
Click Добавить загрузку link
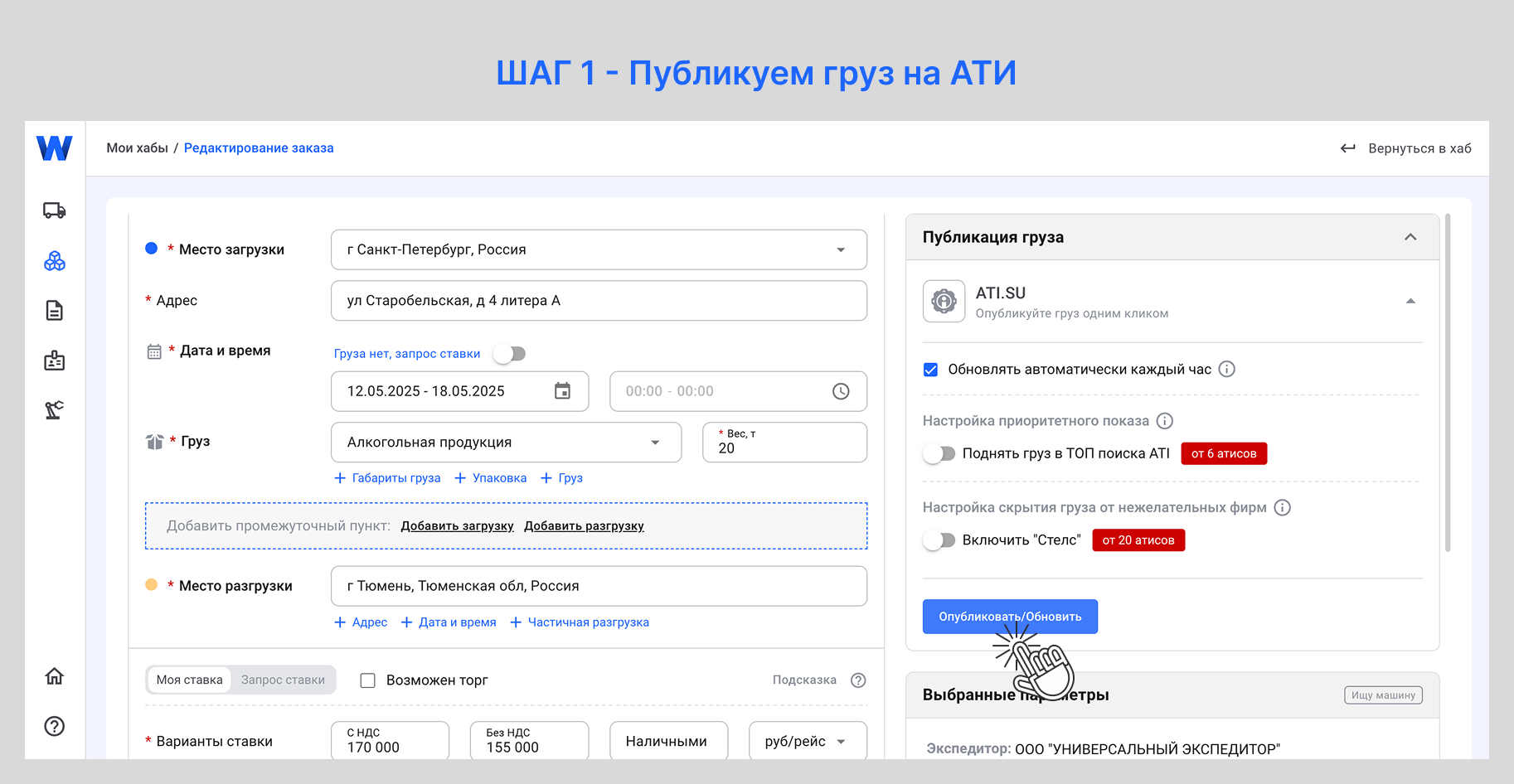click(458, 526)
